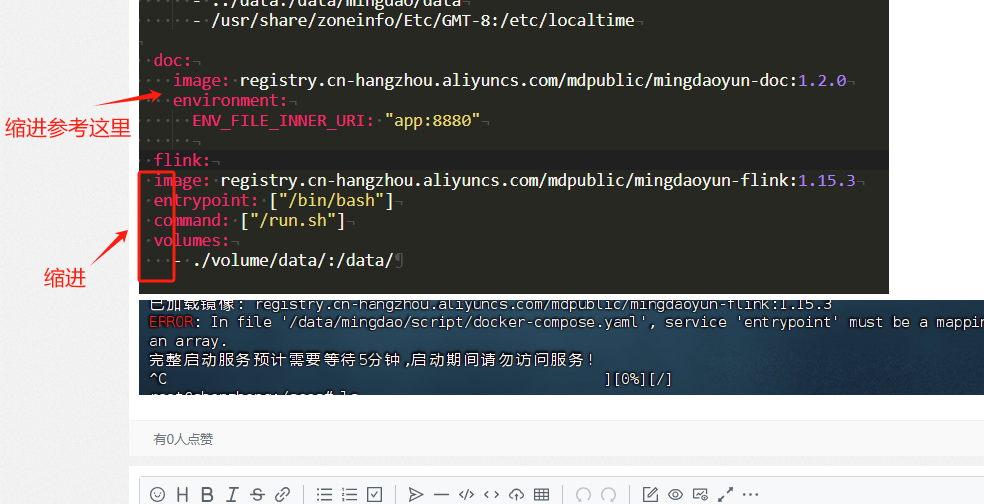This screenshot has height=504, width=984.
Task: Click the mingdaoyun-doc:1.2.0 image line
Action: [510, 80]
